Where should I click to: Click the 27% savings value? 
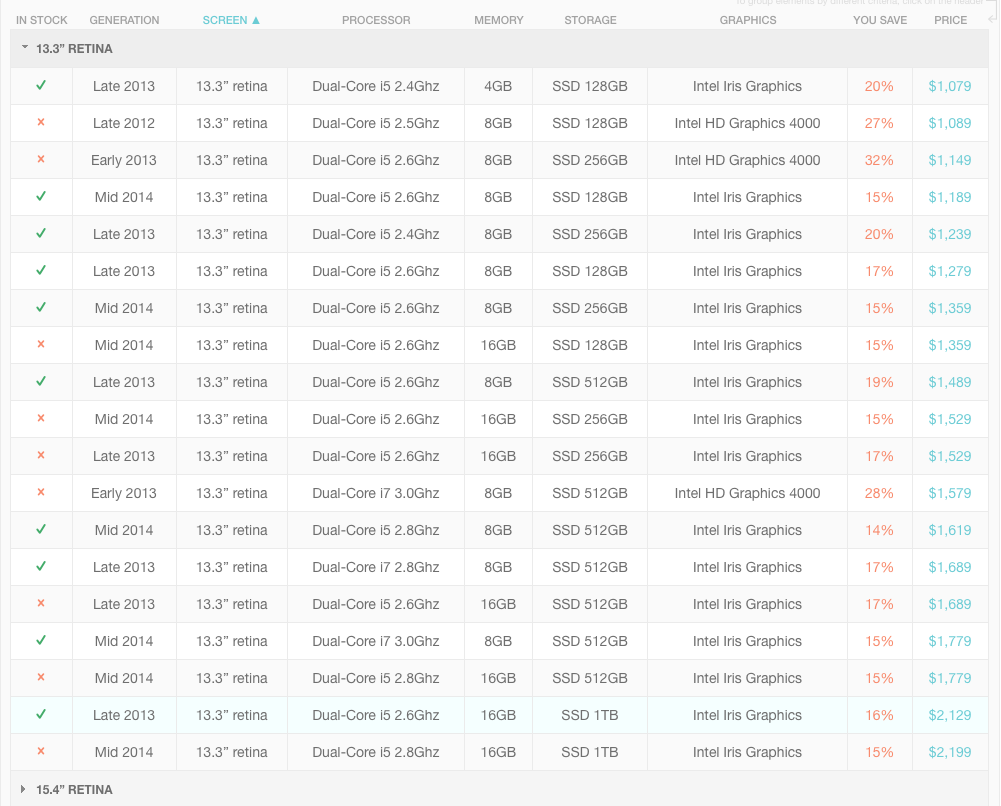tap(879, 123)
